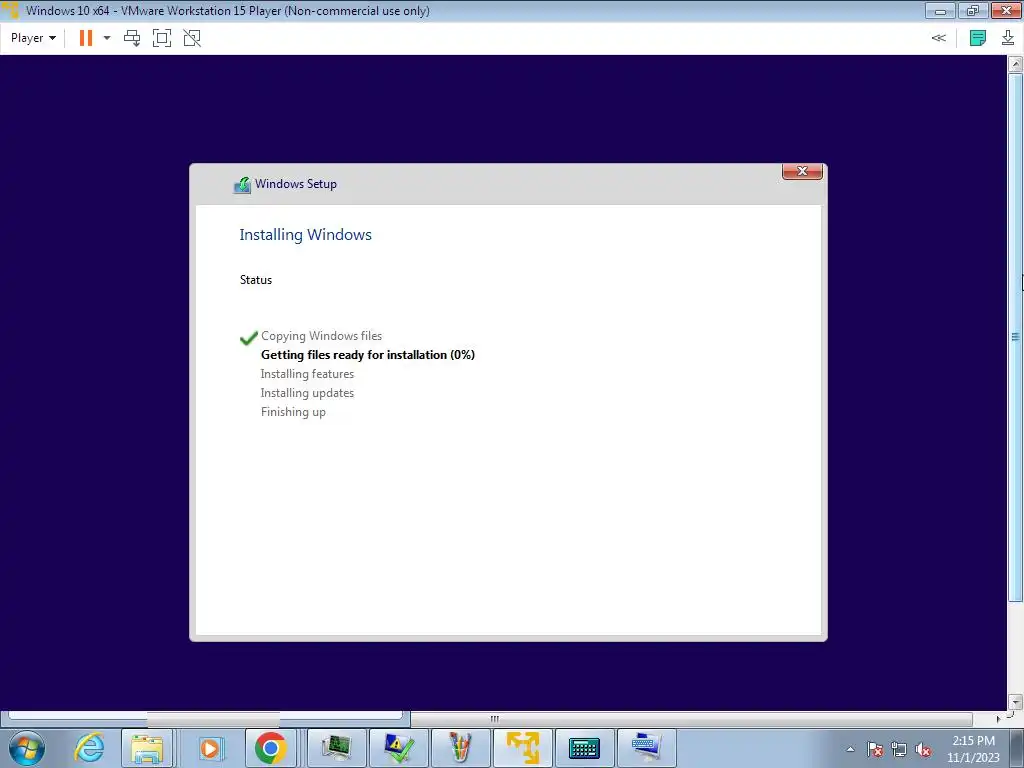Open the Windows Start menu

(27, 748)
